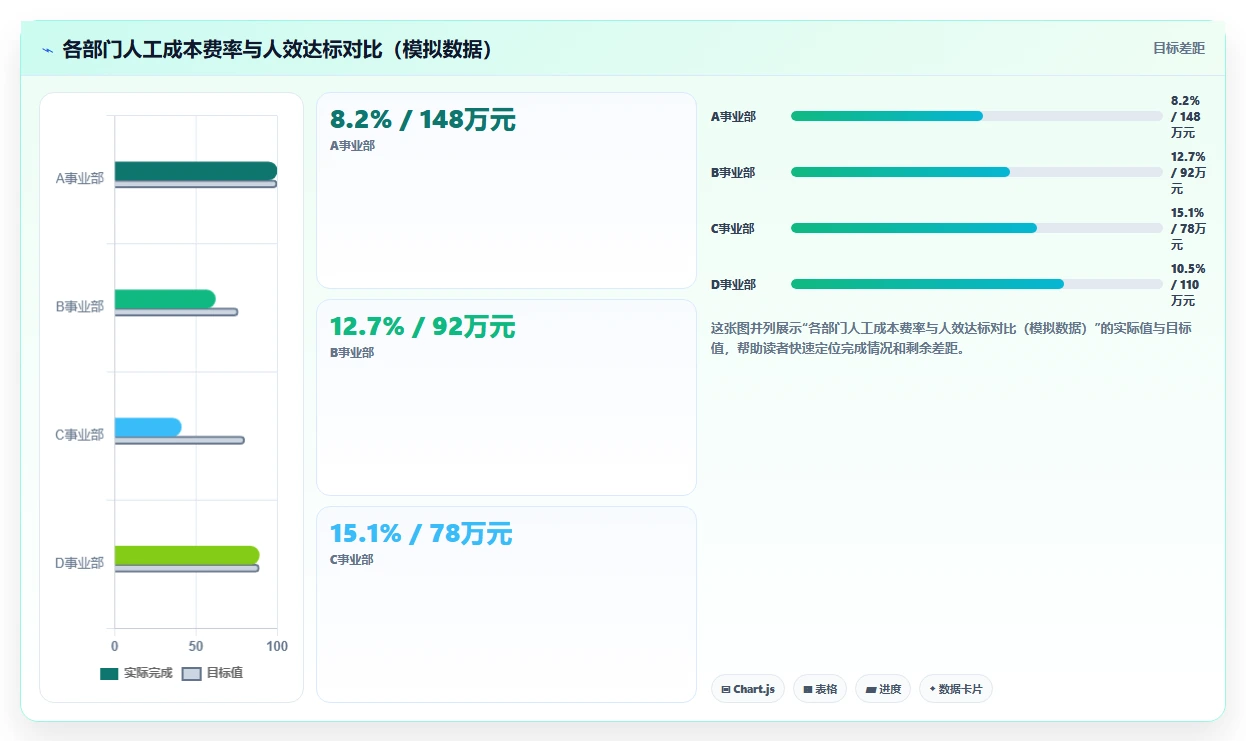Click C事业部 caption in the third data card
This screenshot has width=1246, height=741.
point(352,559)
